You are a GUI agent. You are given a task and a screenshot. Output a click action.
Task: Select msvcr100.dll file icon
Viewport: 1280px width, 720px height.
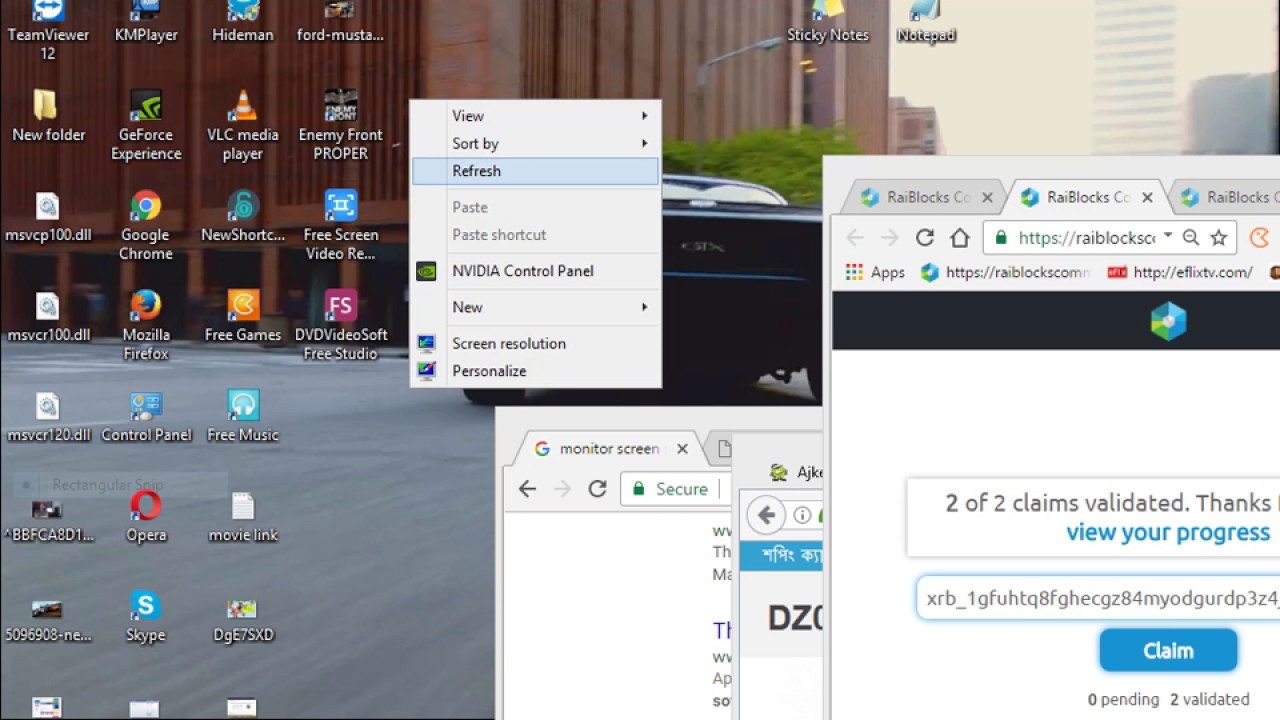coord(48,316)
